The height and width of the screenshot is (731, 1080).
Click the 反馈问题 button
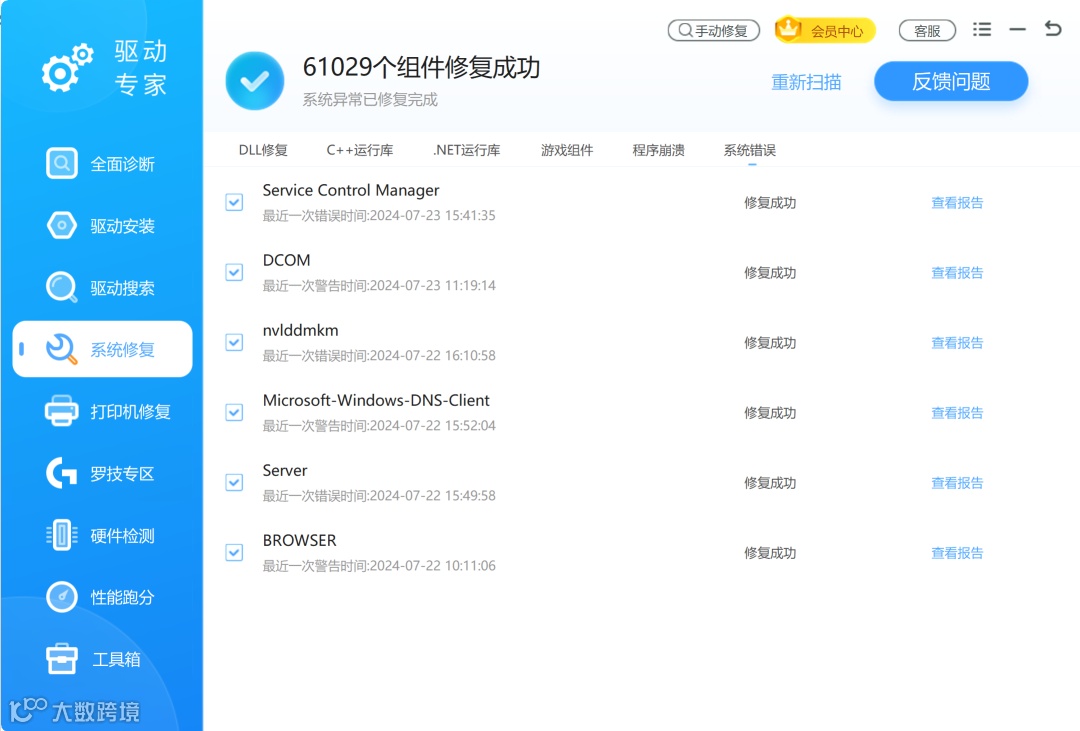point(951,81)
